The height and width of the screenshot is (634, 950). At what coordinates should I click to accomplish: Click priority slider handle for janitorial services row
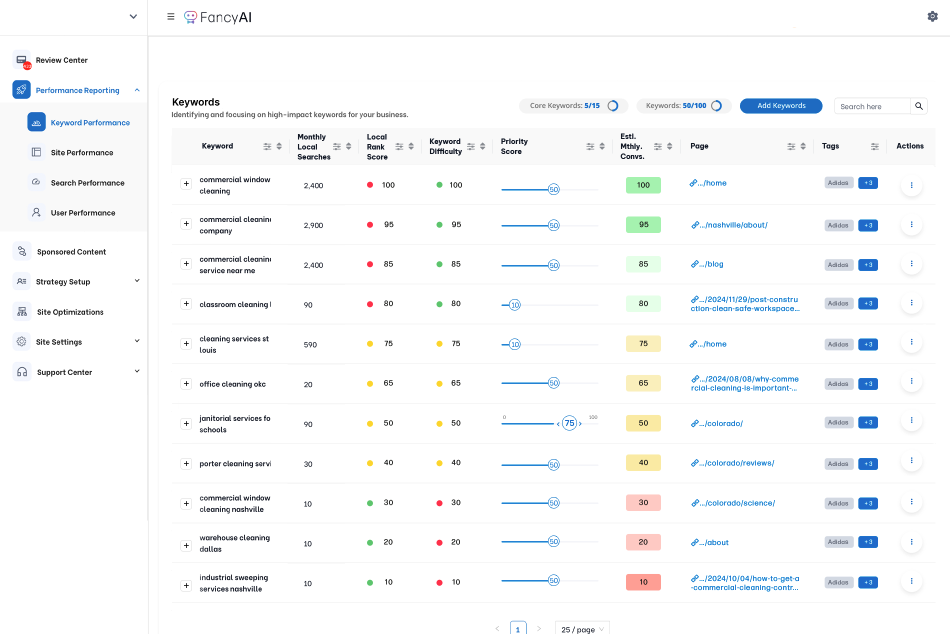[569, 424]
